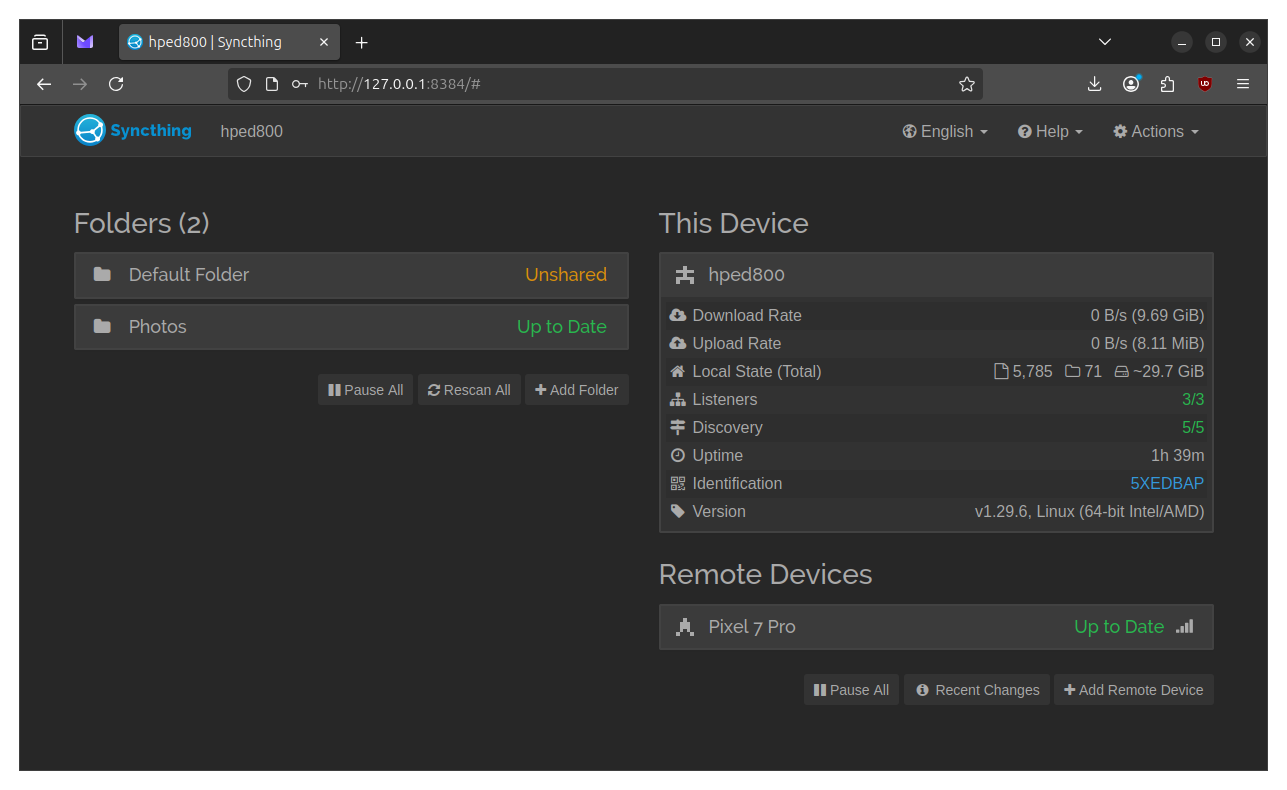Click the Pixel 7 Pro device icon

(685, 627)
